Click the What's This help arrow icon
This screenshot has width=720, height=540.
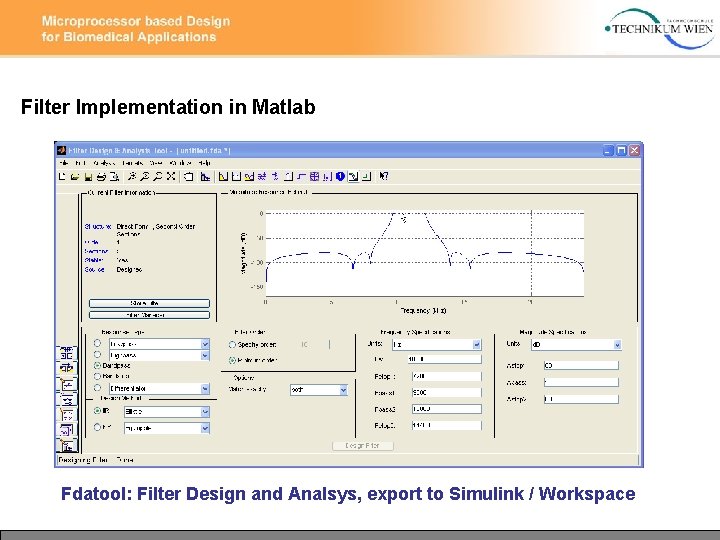383,176
